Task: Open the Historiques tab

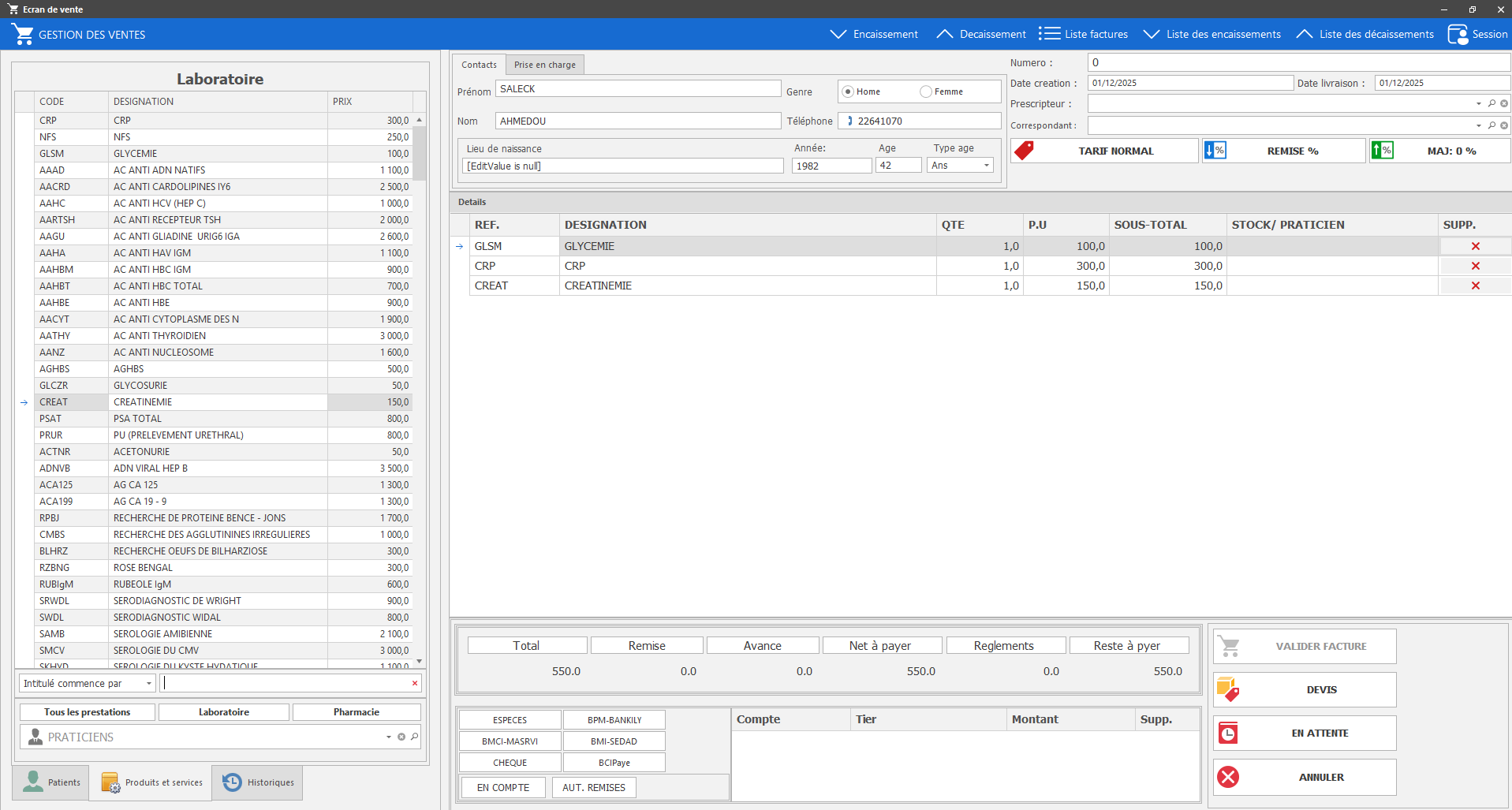Action: tap(257, 782)
